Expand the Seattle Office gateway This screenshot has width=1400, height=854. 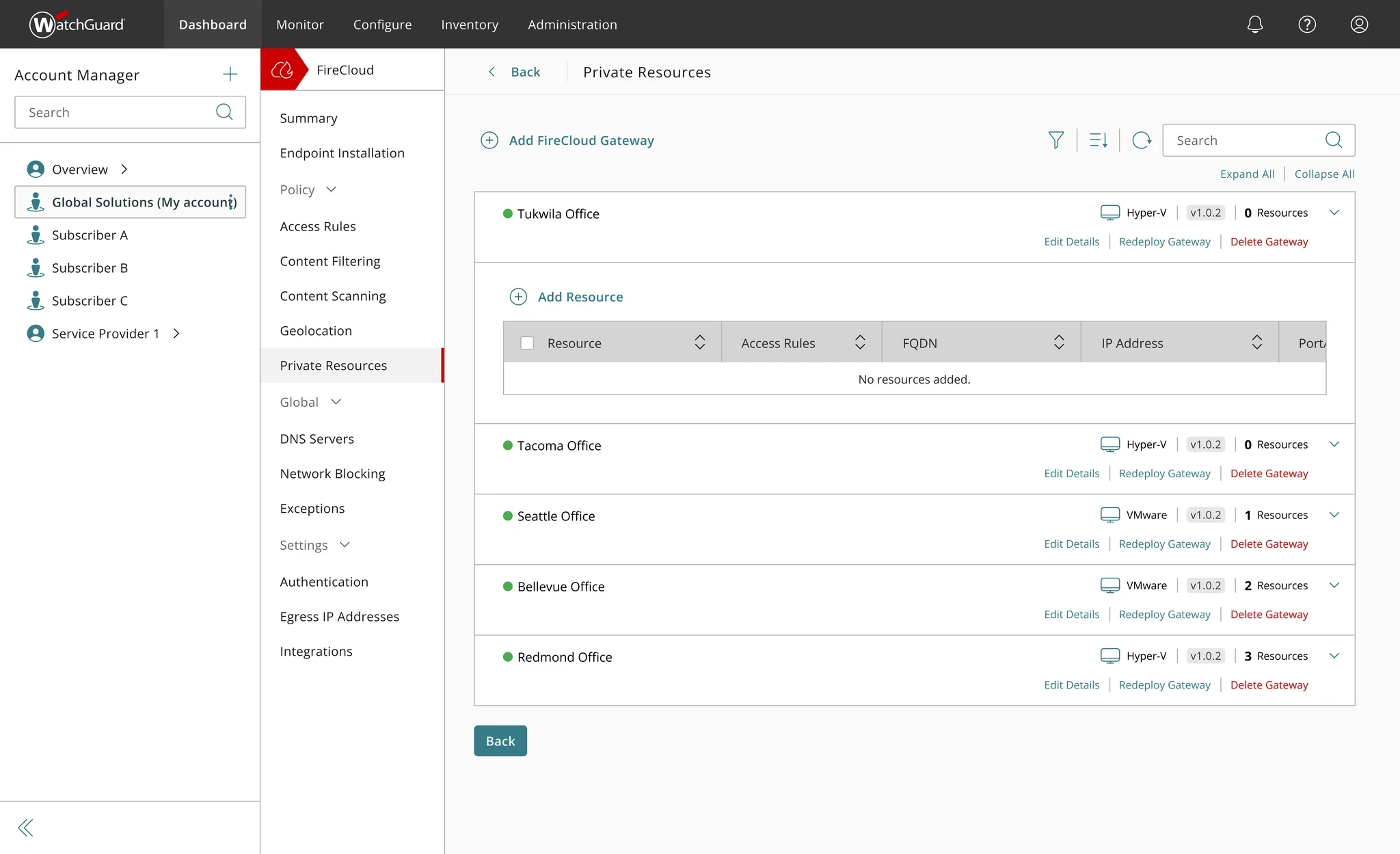(1334, 515)
